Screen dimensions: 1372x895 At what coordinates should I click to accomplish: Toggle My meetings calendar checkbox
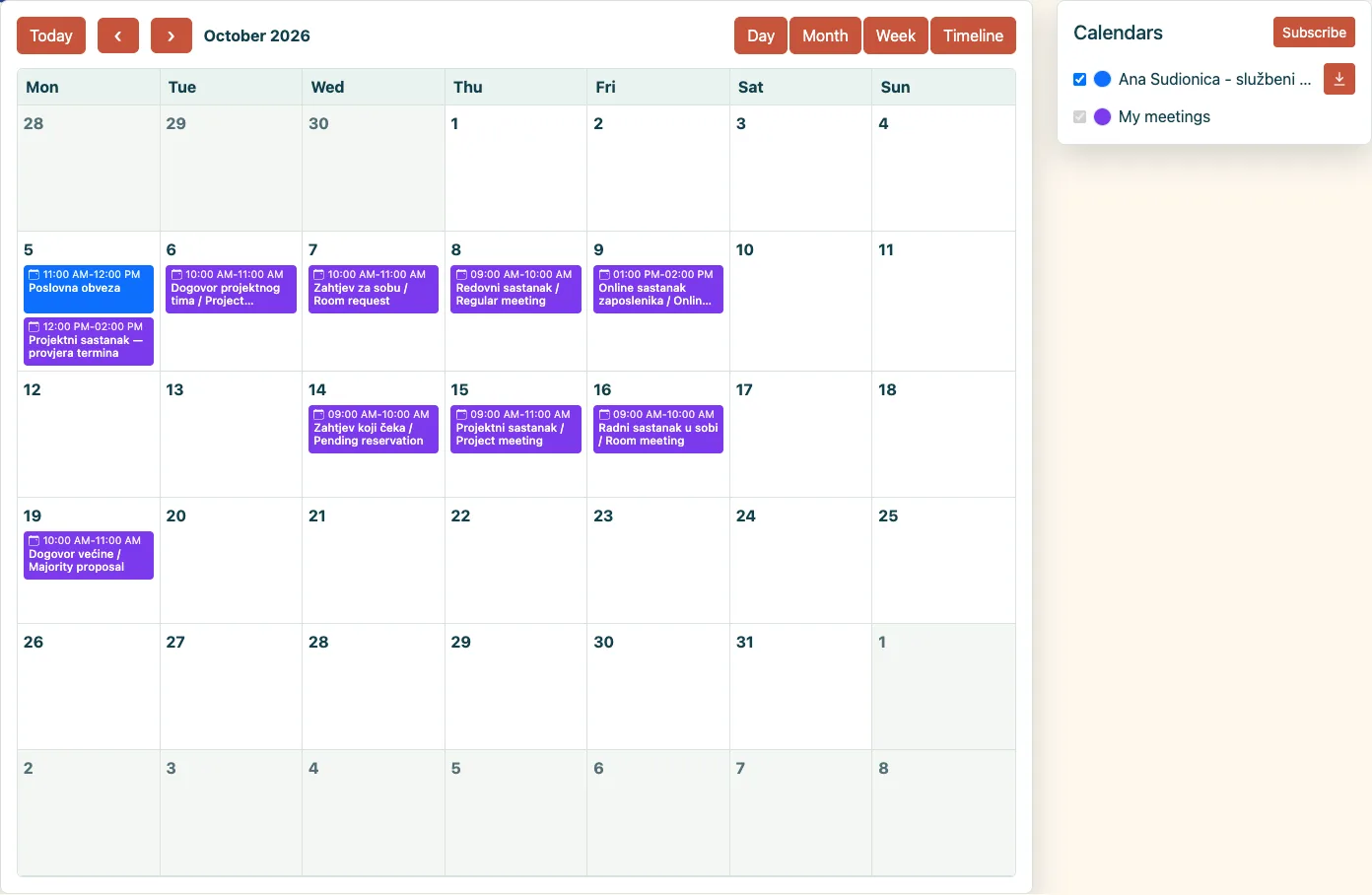click(1079, 116)
